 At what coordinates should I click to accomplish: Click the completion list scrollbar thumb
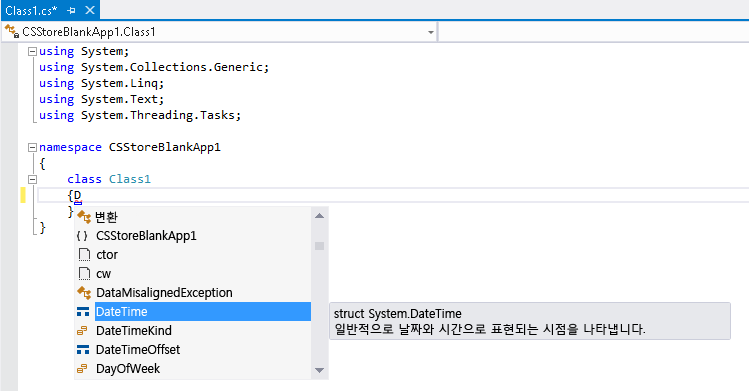[320, 246]
